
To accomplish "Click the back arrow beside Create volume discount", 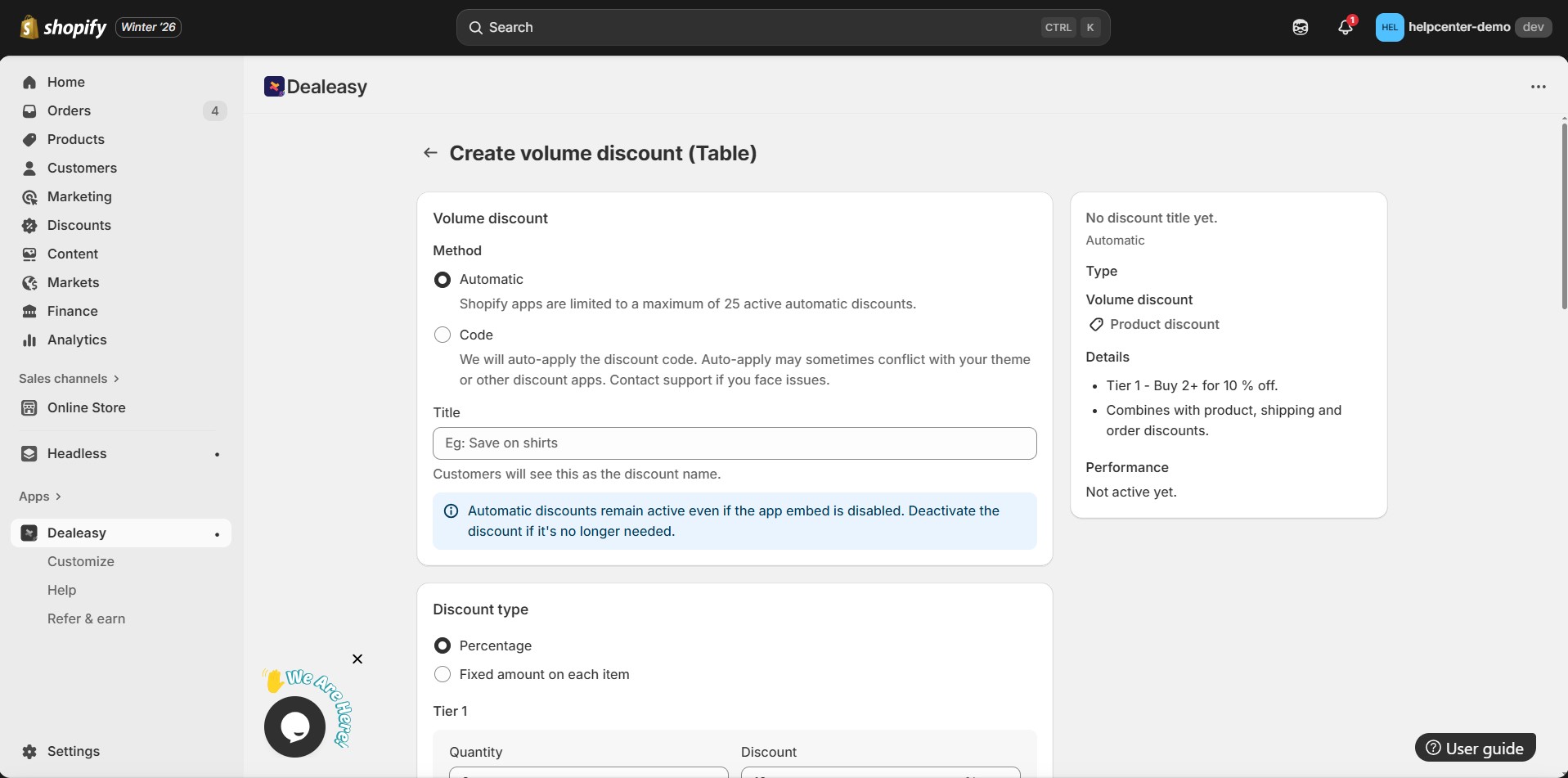I will click(430, 153).
